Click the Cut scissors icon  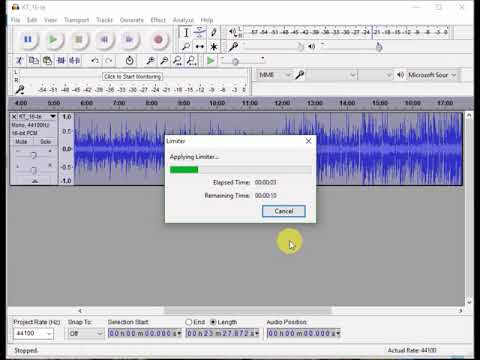(x=19, y=61)
